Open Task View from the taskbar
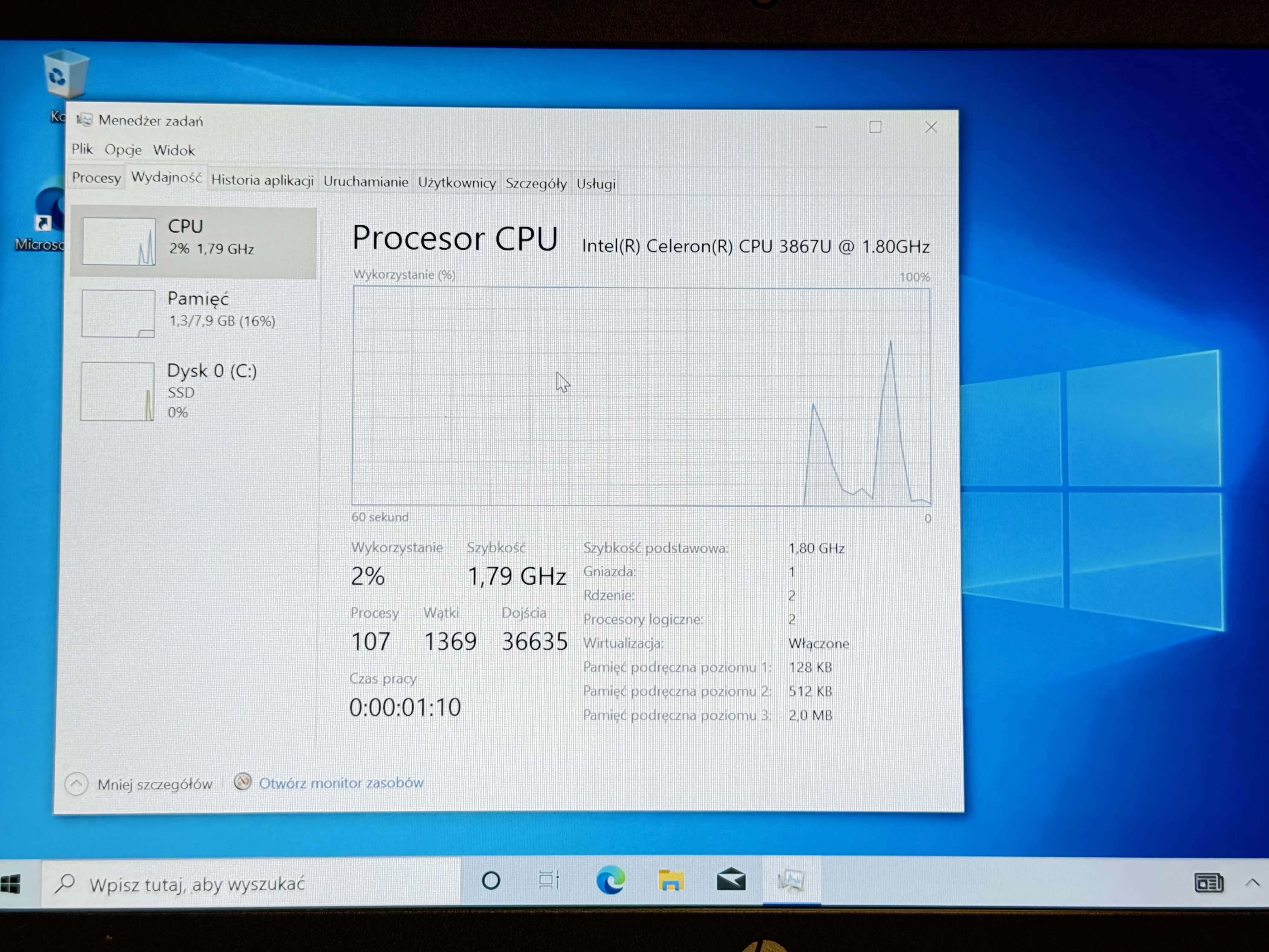The image size is (1269, 952). tap(548, 880)
